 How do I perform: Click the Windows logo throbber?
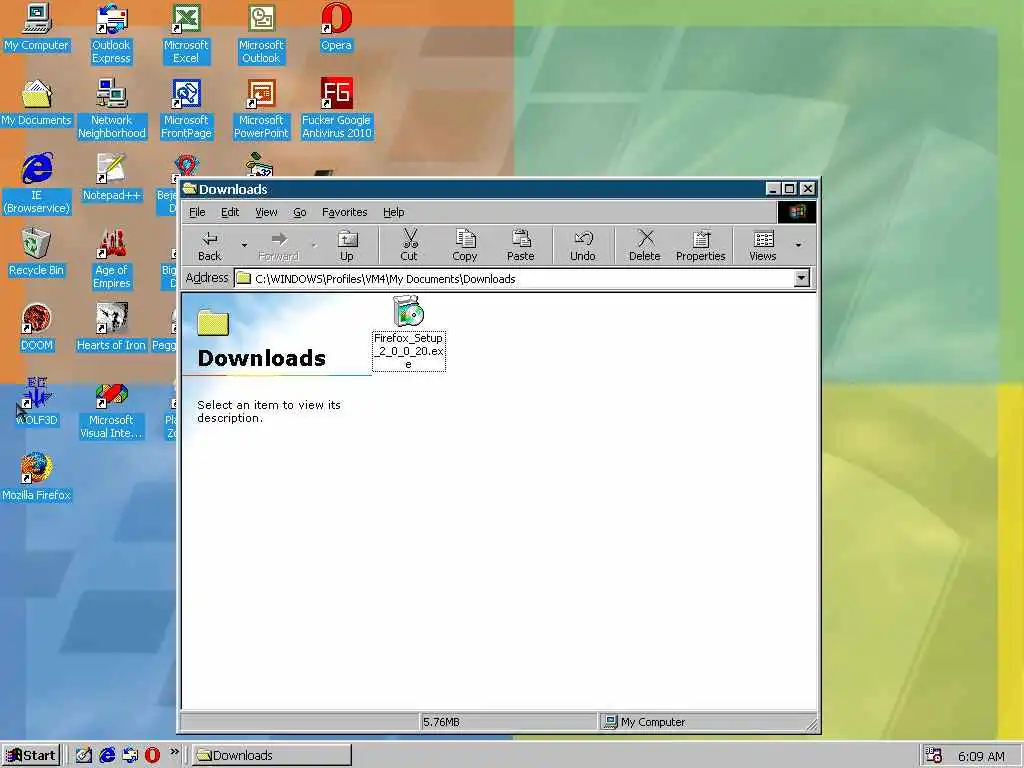797,212
